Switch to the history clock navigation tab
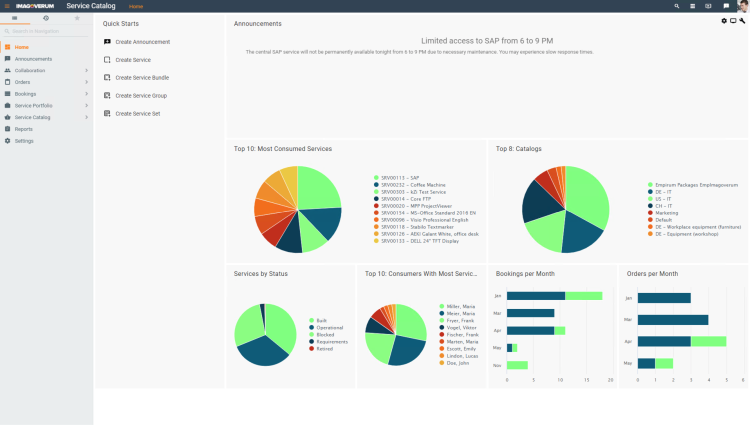The width and height of the screenshot is (750, 425). pos(46,19)
